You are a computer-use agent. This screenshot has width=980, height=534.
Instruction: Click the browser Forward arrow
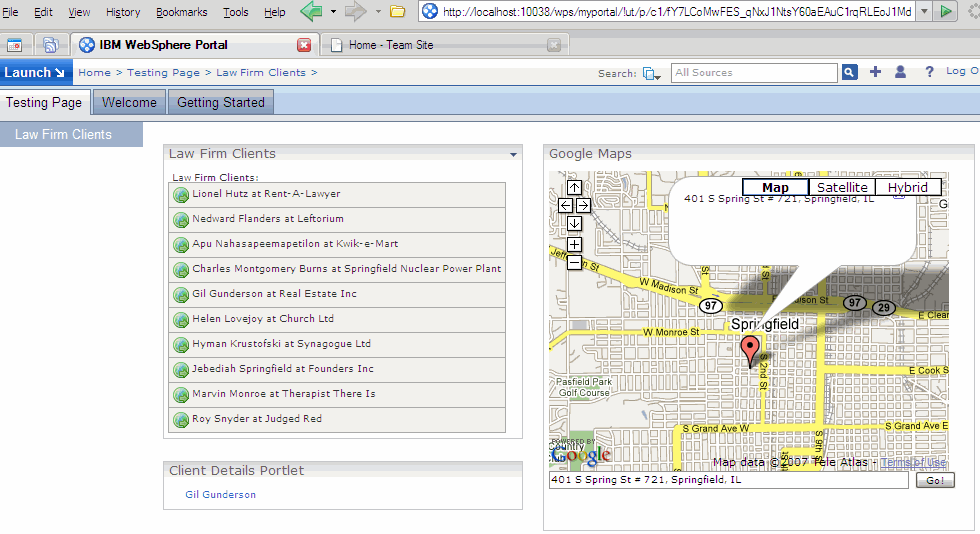coord(356,11)
